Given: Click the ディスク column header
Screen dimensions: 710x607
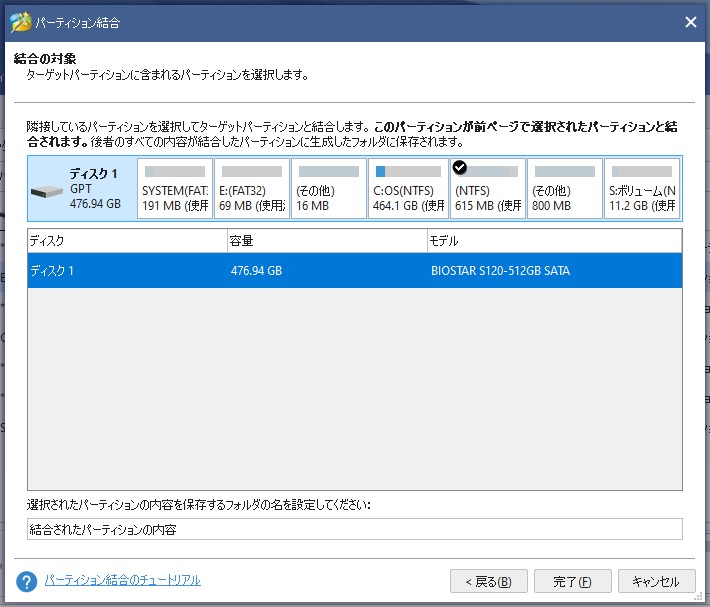Looking at the screenshot, I should (x=127, y=241).
